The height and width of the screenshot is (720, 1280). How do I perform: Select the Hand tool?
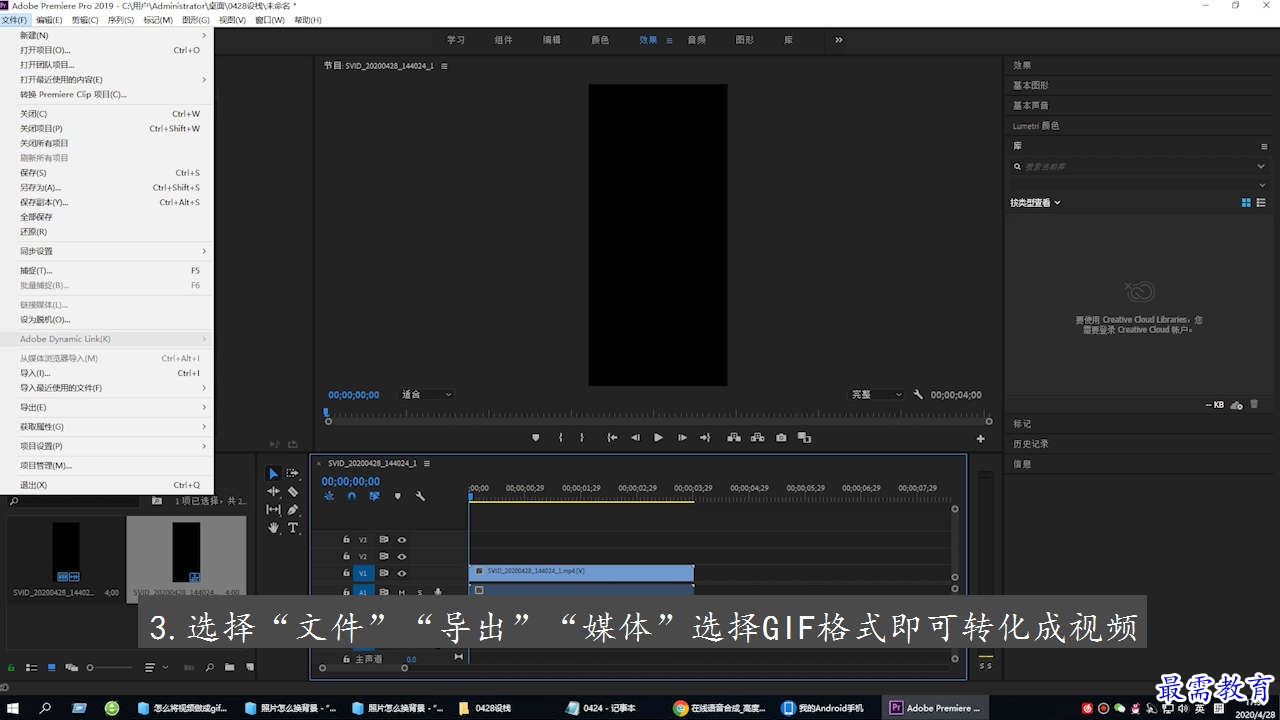coord(273,527)
